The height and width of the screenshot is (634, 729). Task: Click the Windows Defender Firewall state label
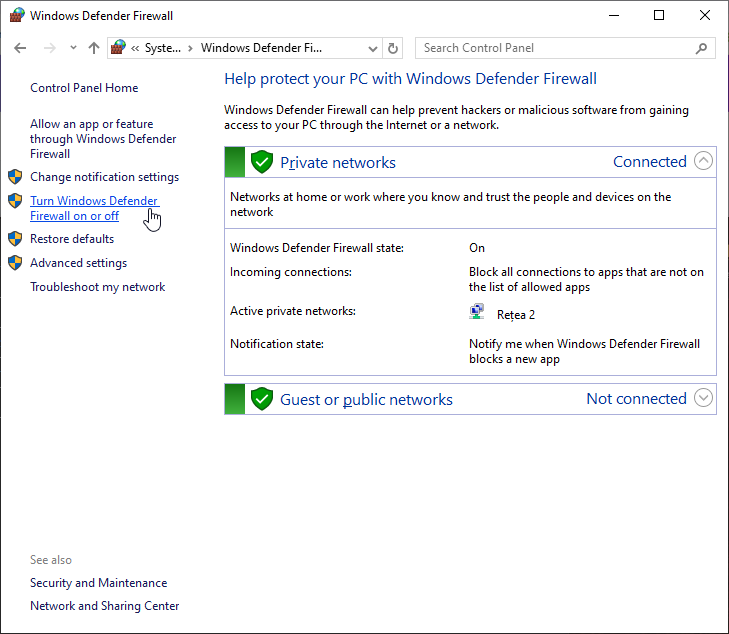pos(317,248)
